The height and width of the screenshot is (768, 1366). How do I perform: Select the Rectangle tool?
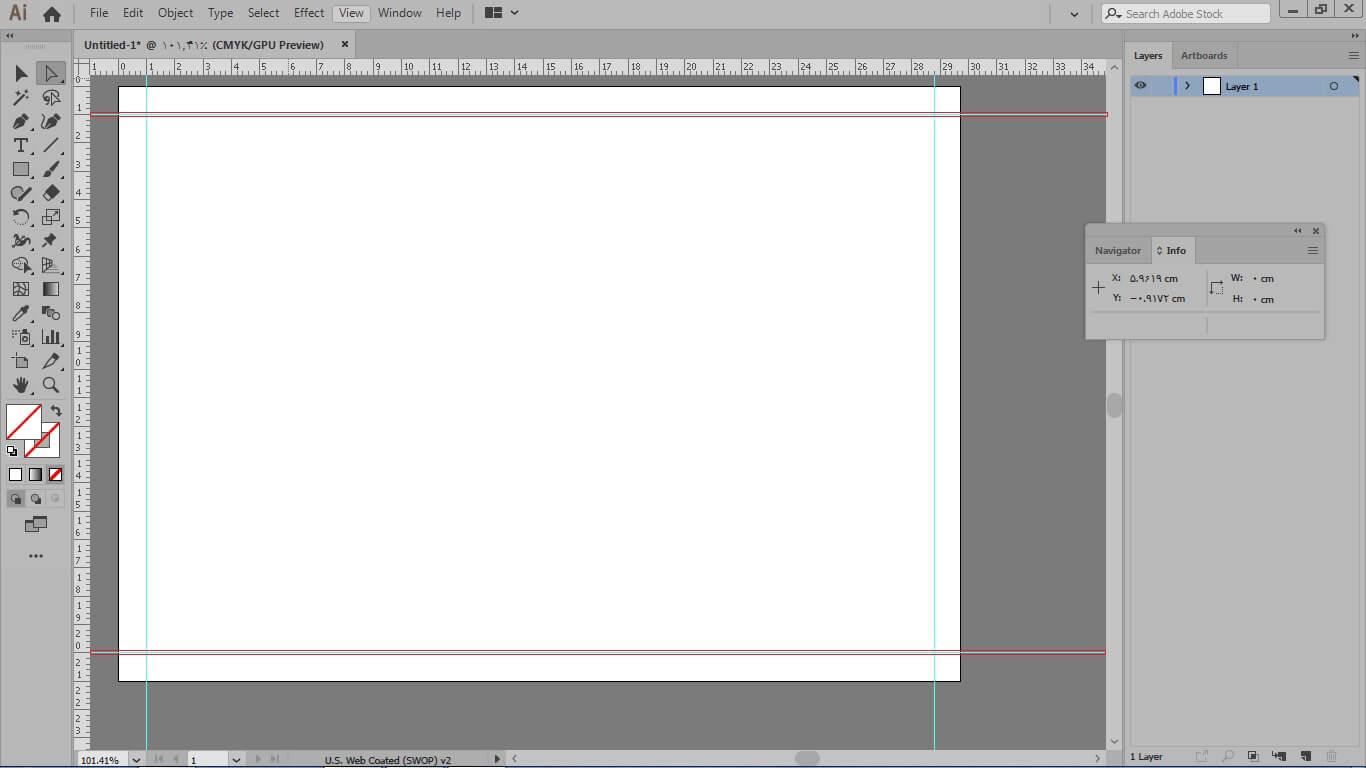click(20, 169)
